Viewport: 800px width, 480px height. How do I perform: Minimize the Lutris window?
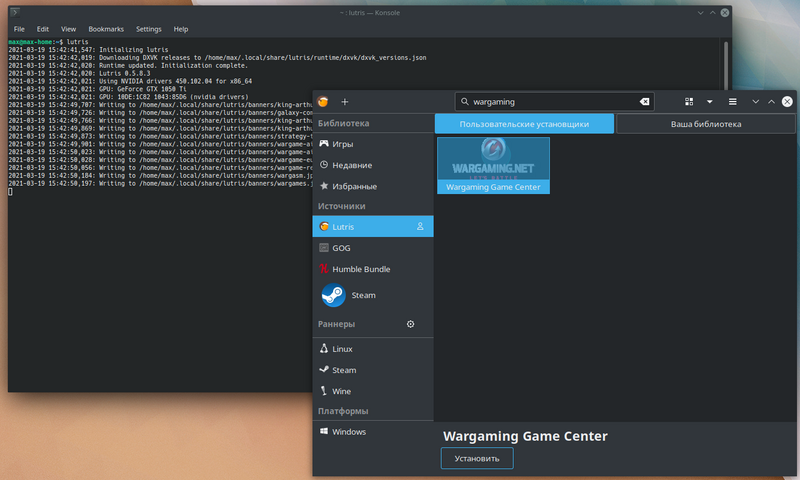[x=756, y=102]
